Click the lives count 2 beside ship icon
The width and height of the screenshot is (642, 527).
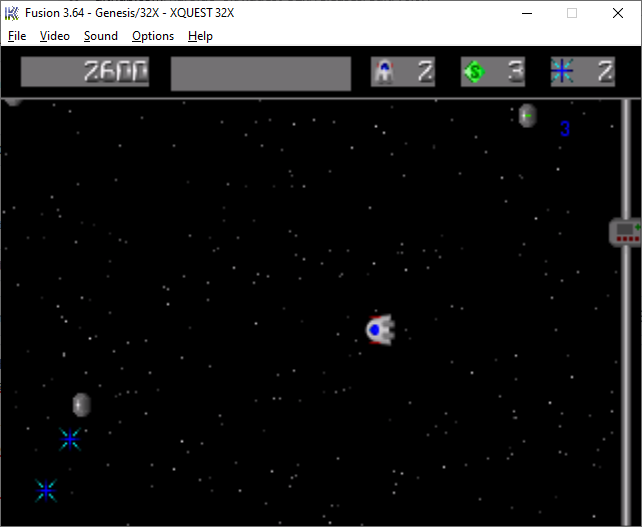[x=425, y=72]
